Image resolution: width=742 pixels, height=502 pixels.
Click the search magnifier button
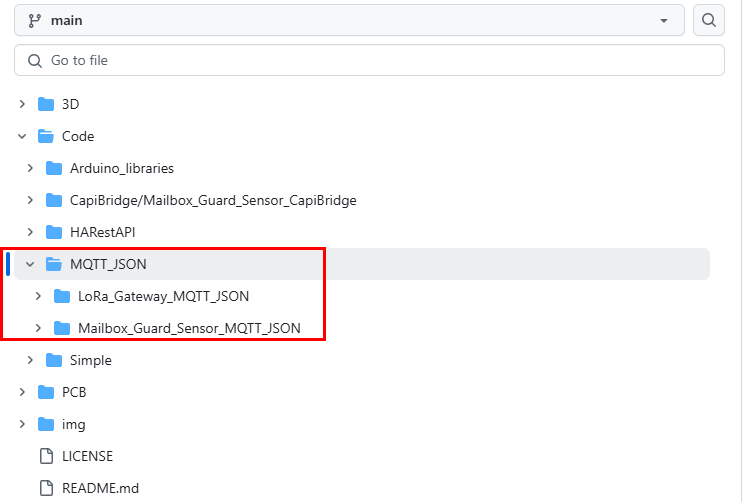coord(709,20)
